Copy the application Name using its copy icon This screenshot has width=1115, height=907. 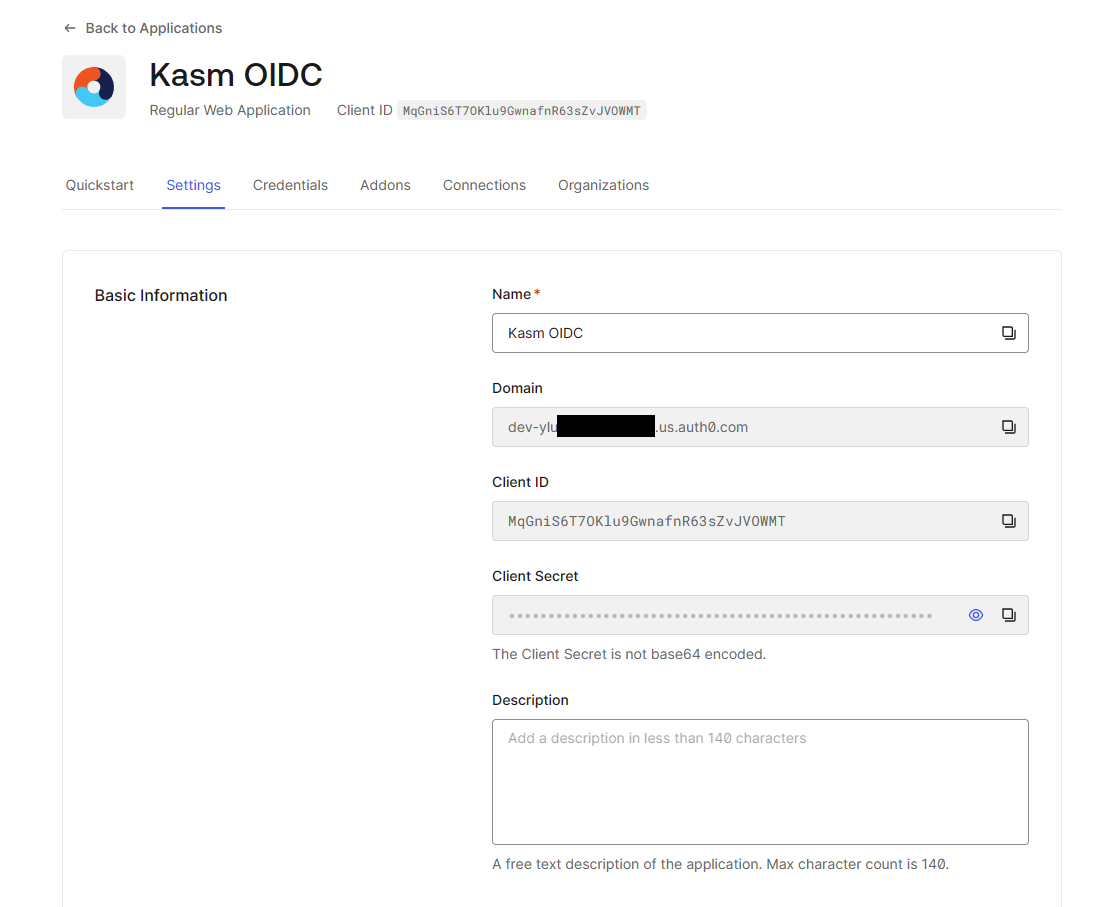(x=1009, y=332)
